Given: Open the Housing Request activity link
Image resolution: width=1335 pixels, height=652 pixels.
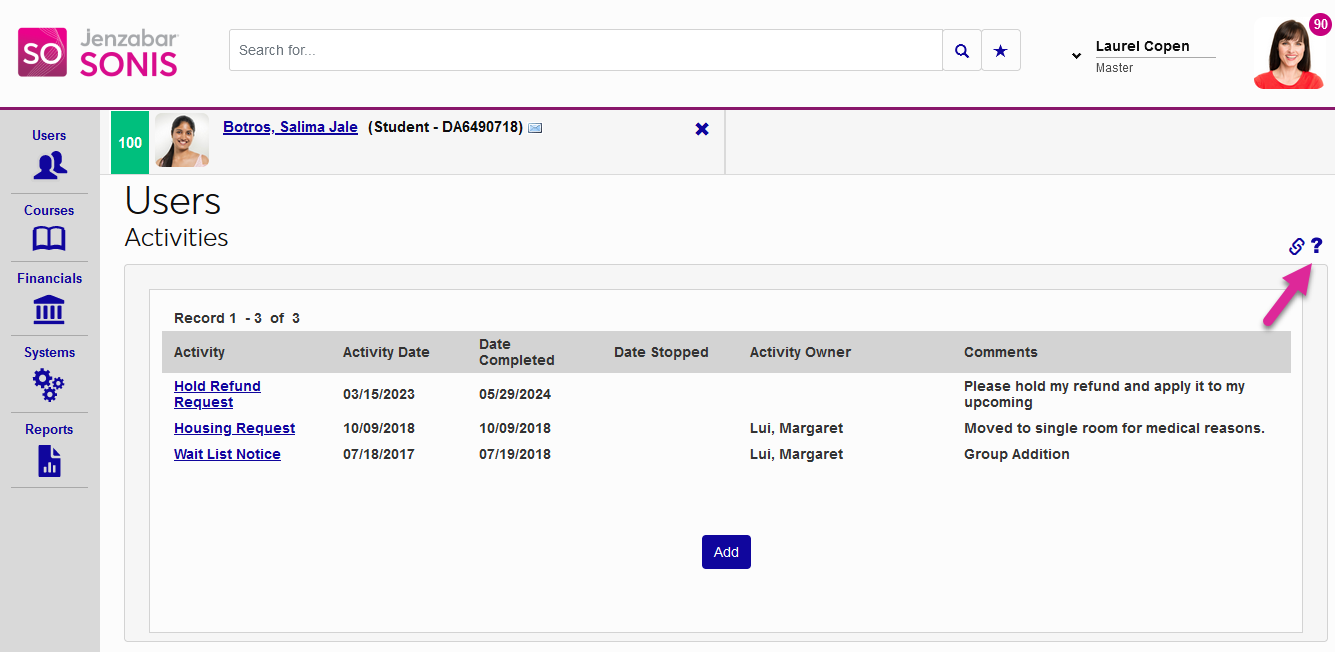Looking at the screenshot, I should click(234, 428).
